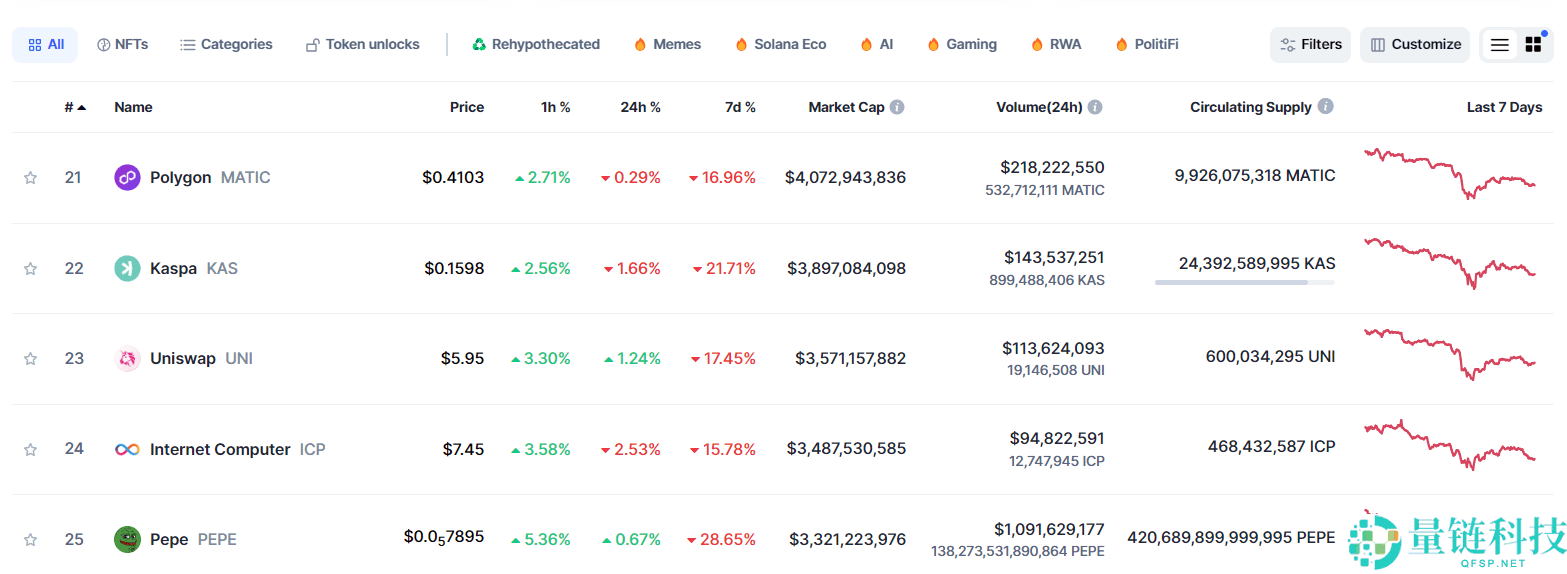The height and width of the screenshot is (574, 1567).
Task: Open the Categories tab
Action: (226, 45)
